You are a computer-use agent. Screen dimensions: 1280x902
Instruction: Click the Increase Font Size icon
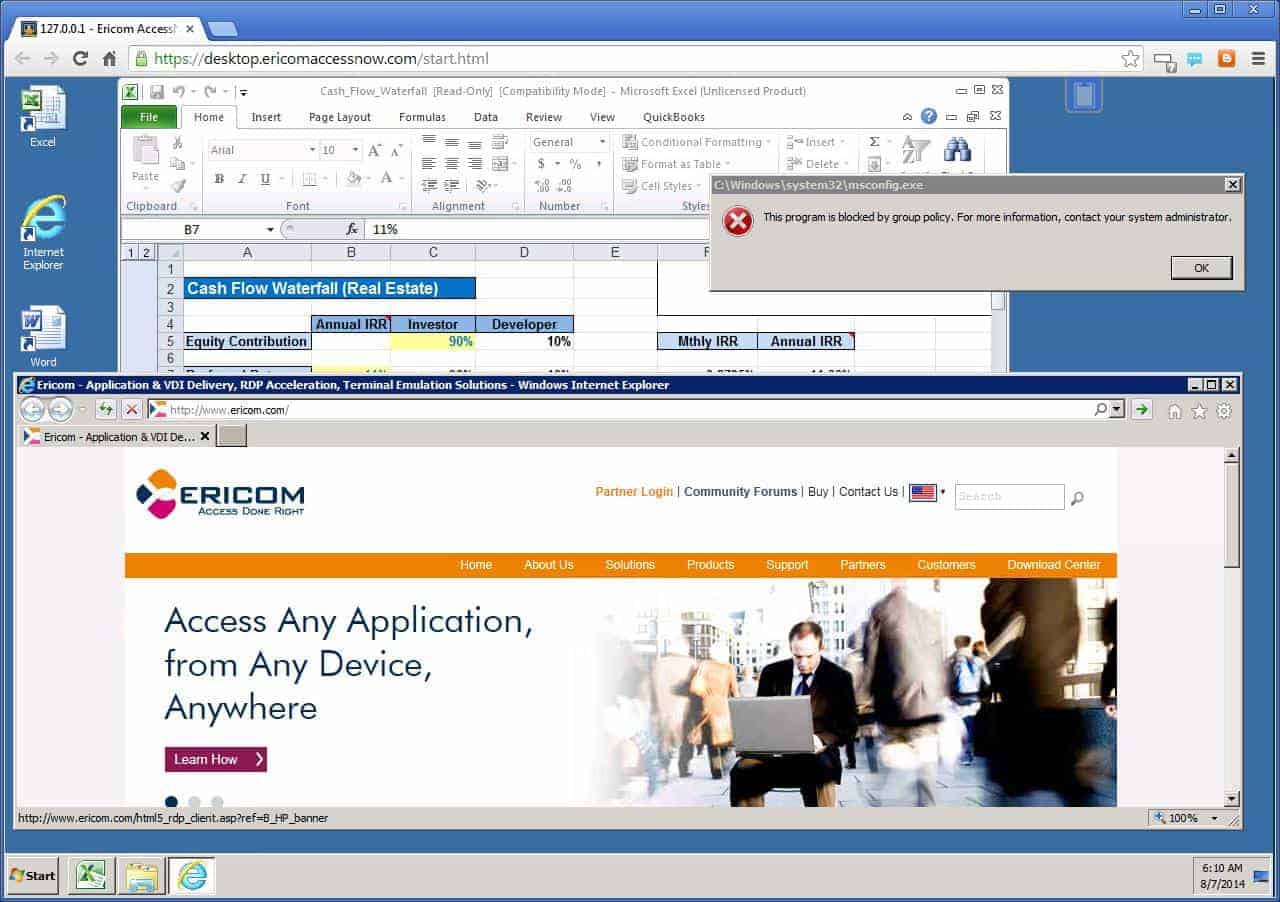375,150
